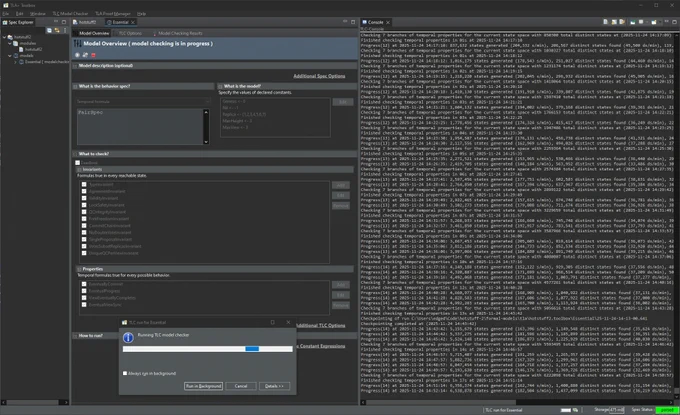Image resolution: width=680 pixels, height=415 pixels.
Task: Click inside the behavior spec formula text field
Action: tap(140, 126)
